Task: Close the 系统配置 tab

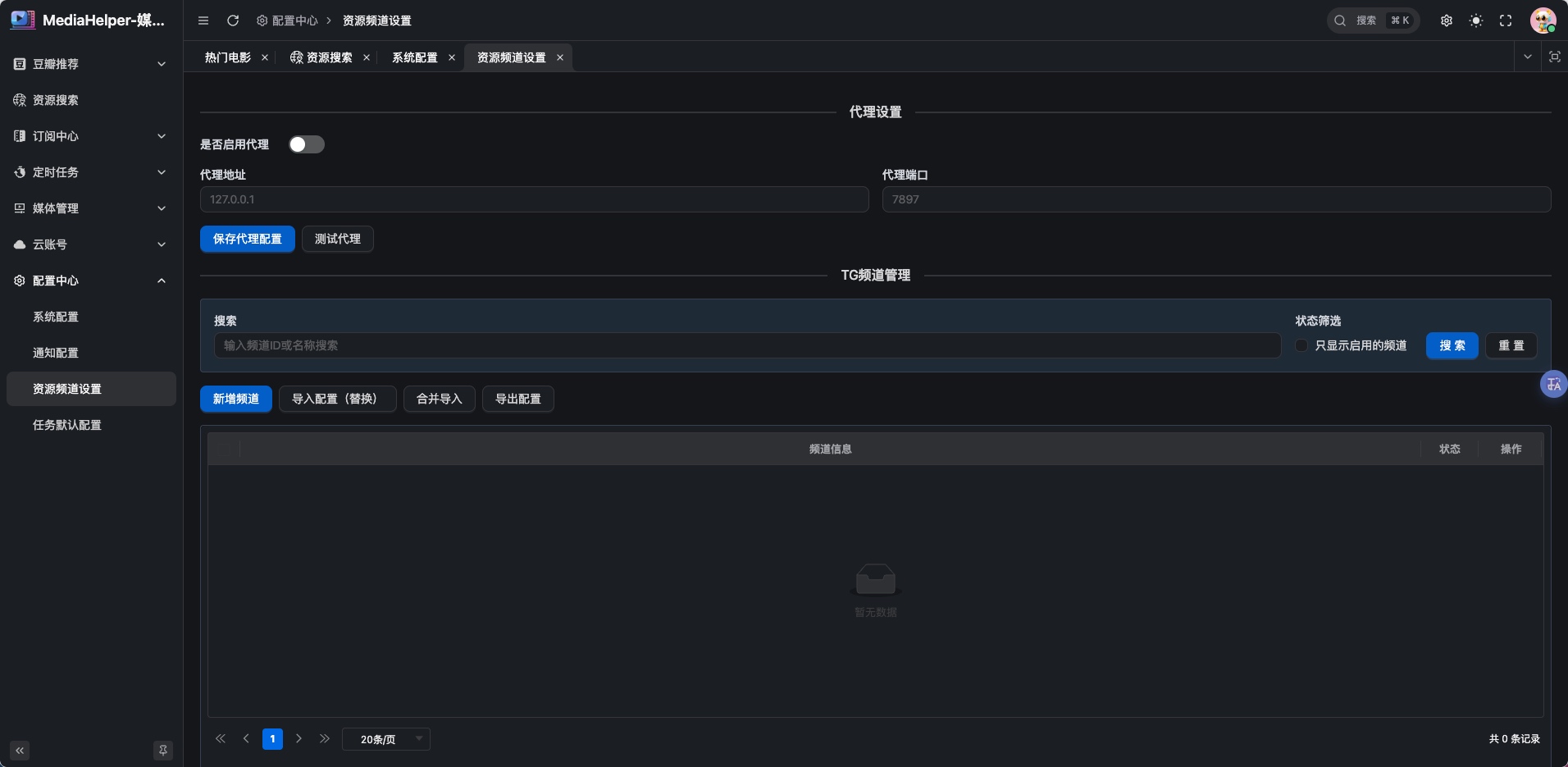Action: (452, 57)
